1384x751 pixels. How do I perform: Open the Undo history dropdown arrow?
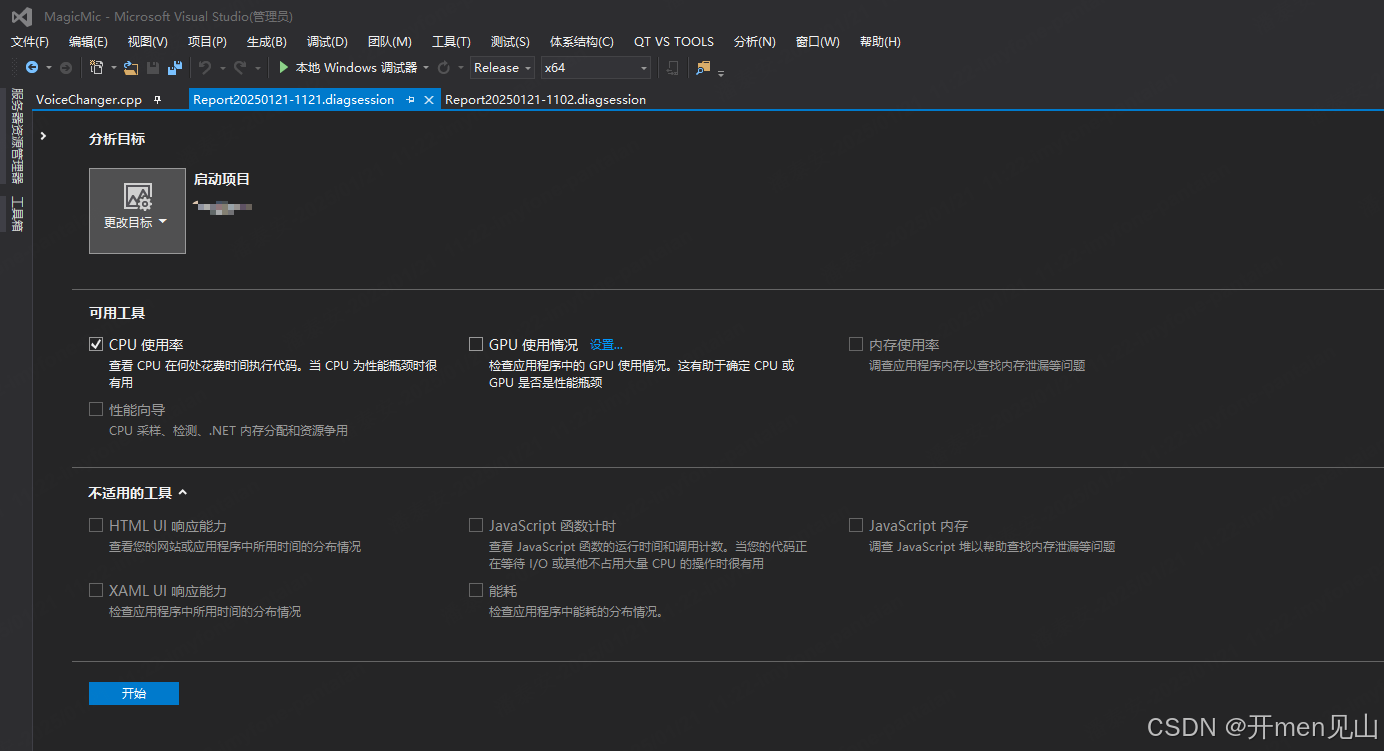click(x=222, y=68)
